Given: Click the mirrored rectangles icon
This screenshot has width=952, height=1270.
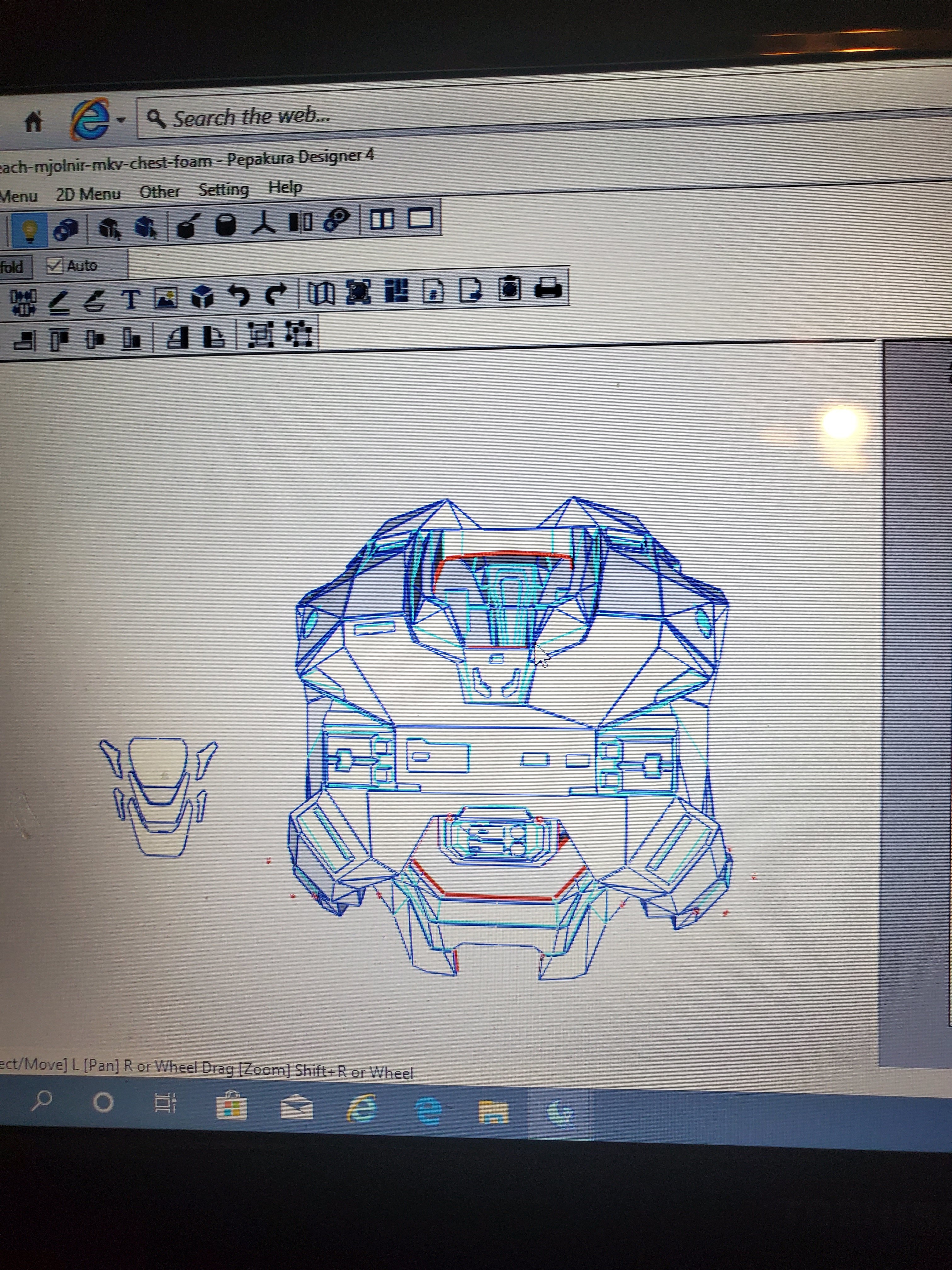Looking at the screenshot, I should (x=299, y=222).
